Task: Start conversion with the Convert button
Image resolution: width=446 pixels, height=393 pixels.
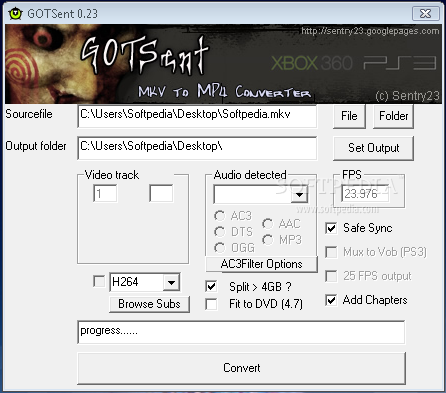Action: 242,368
